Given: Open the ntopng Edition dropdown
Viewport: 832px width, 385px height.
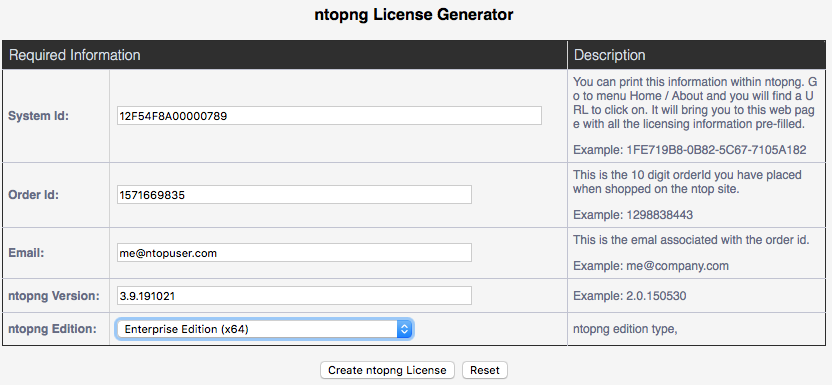Looking at the screenshot, I should point(264,329).
